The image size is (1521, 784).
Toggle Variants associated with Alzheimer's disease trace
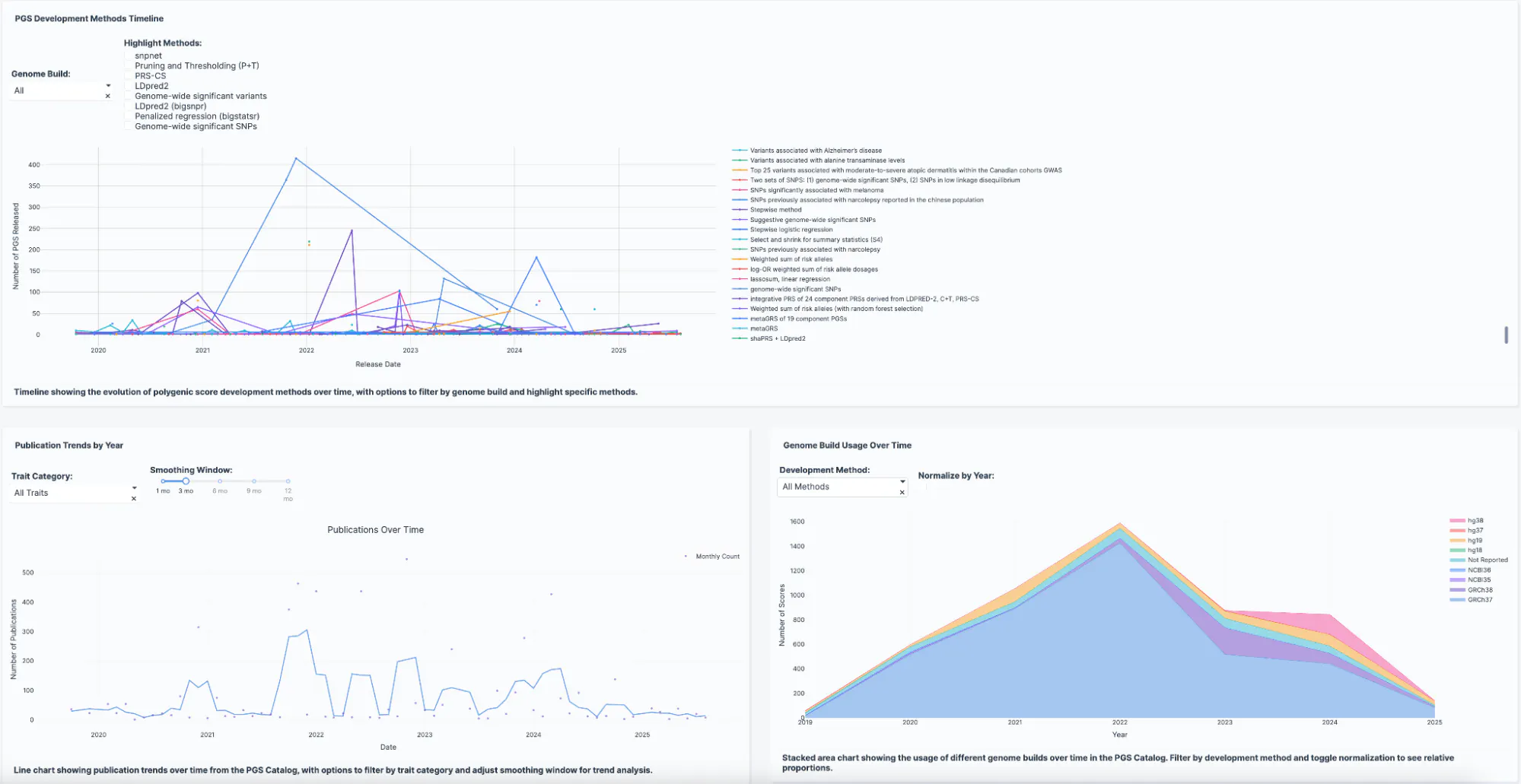[x=807, y=151]
